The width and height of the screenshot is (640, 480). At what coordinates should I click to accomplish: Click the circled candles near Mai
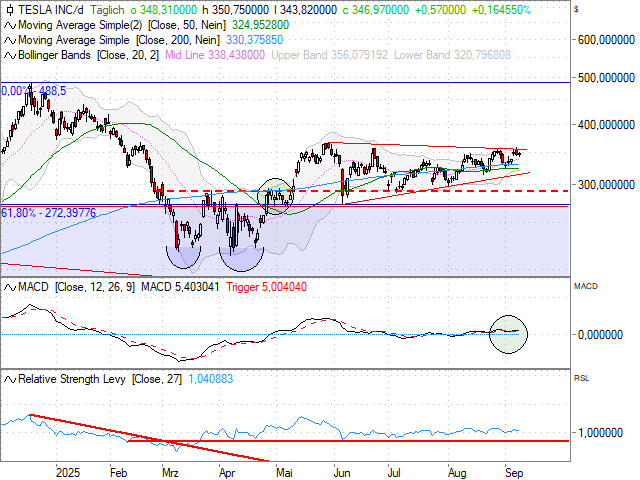coord(276,197)
